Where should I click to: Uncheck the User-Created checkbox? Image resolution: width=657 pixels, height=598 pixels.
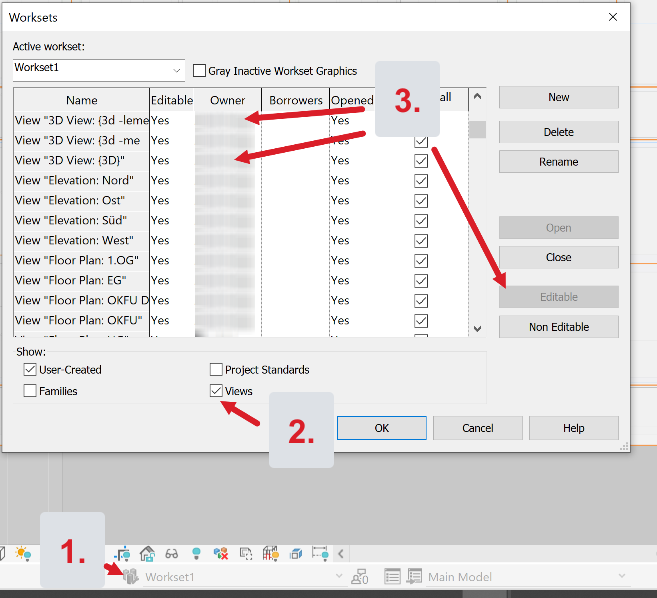point(30,370)
